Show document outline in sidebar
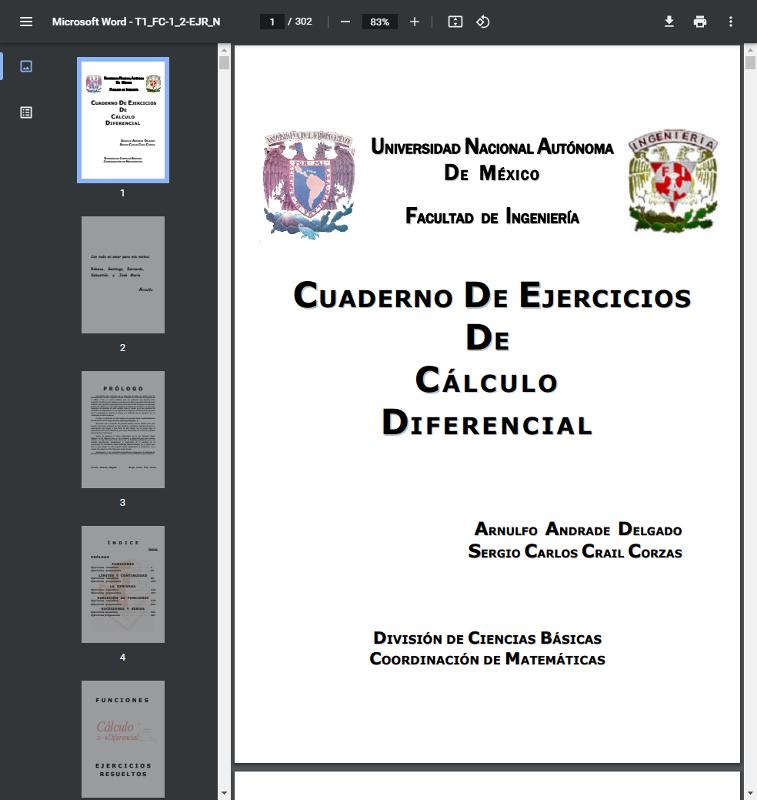The image size is (757, 800). 26,112
